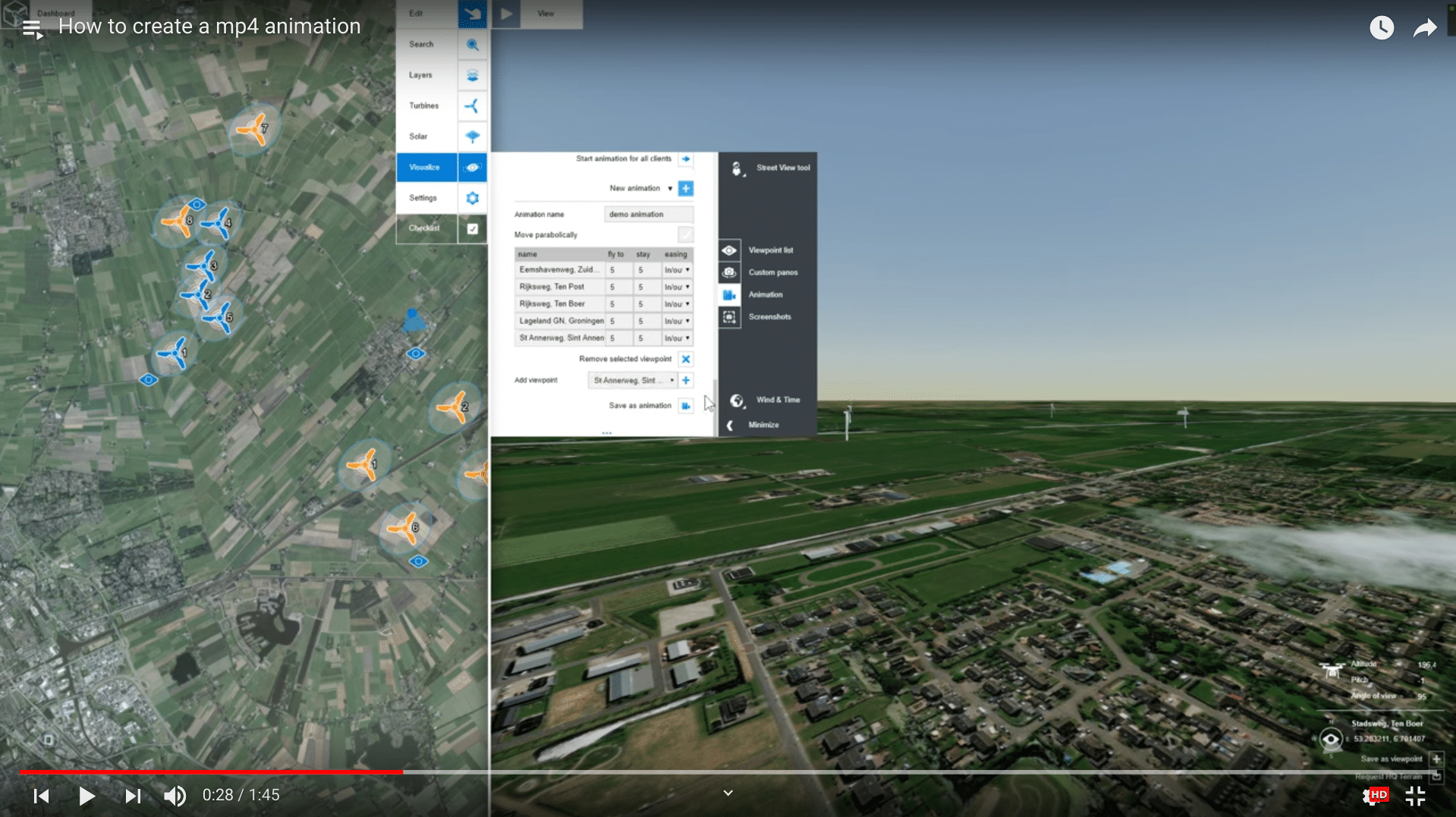Open easing dropdown for Rijksweg, Ten Post row
Image resolution: width=1456 pixels, height=817 pixels.
coord(677,287)
